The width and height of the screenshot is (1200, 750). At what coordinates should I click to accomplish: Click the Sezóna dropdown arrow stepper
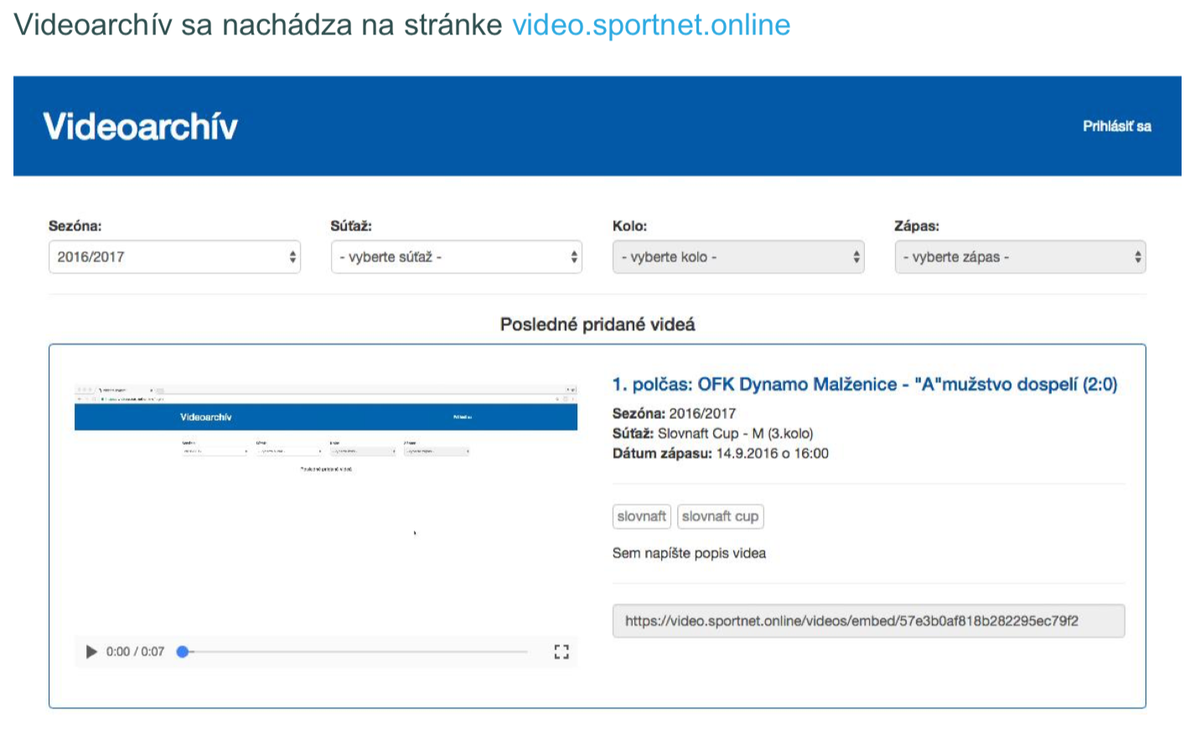292,257
